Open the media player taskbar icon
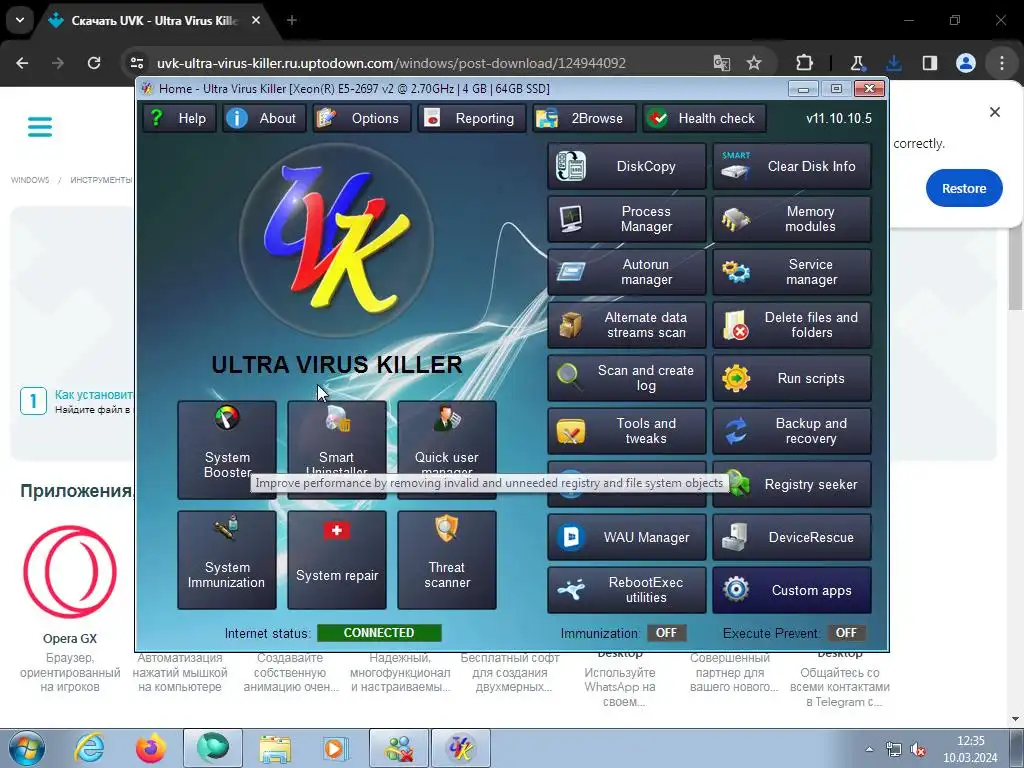Viewport: 1024px width, 768px height. click(x=337, y=748)
